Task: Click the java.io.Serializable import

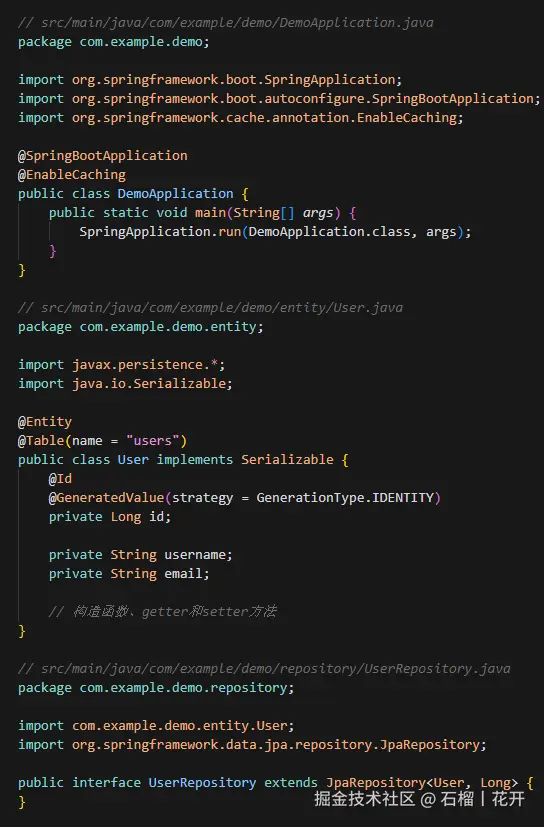Action: click(x=125, y=383)
